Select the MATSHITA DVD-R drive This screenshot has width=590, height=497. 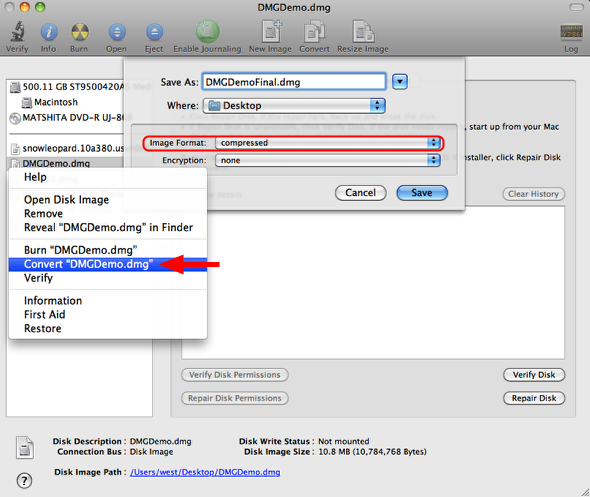66,118
